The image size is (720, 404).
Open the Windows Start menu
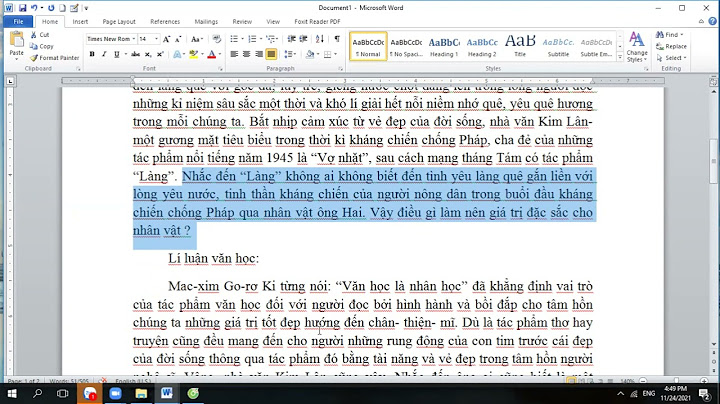click(x=12, y=393)
